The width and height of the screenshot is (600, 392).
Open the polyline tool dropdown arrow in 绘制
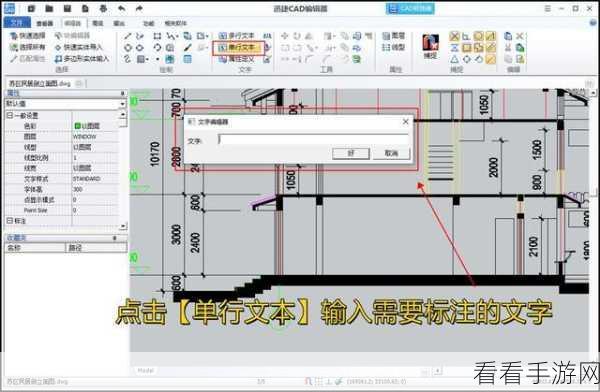176,37
